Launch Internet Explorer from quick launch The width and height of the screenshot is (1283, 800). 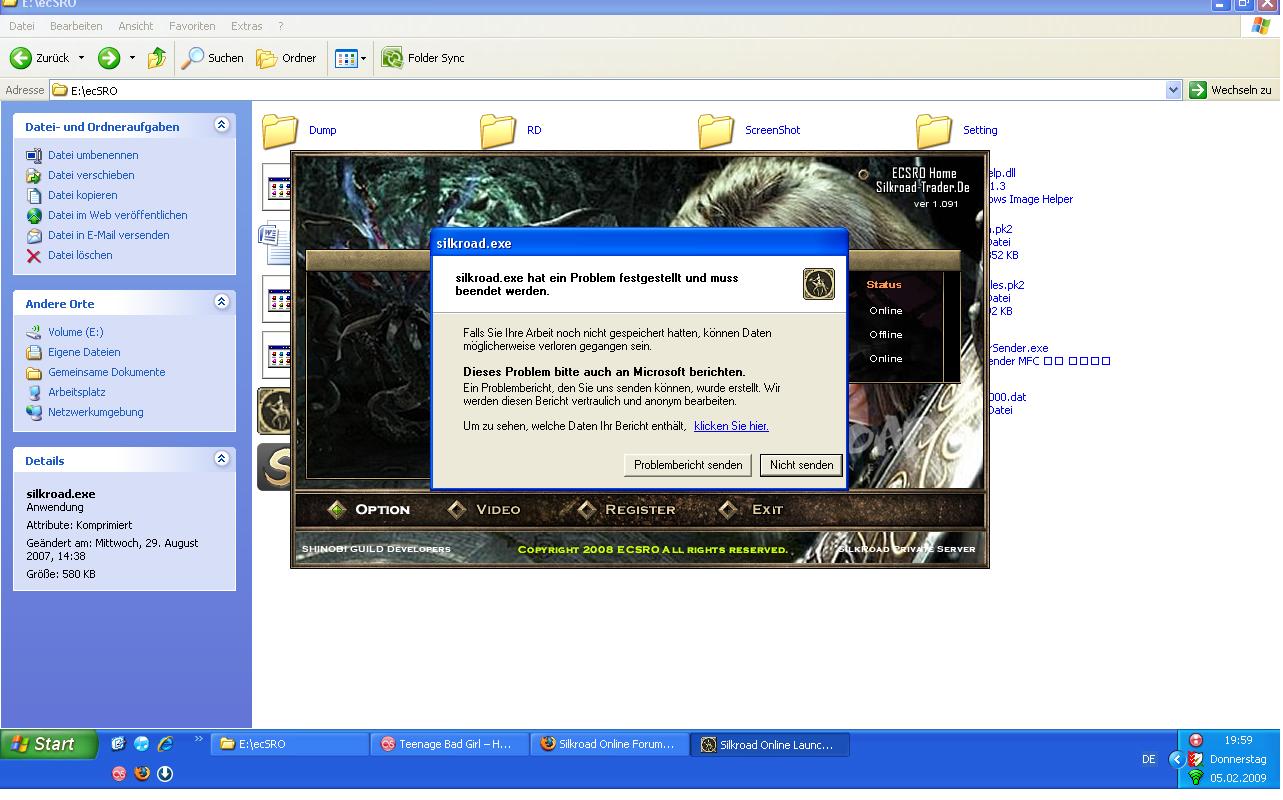[x=165, y=743]
